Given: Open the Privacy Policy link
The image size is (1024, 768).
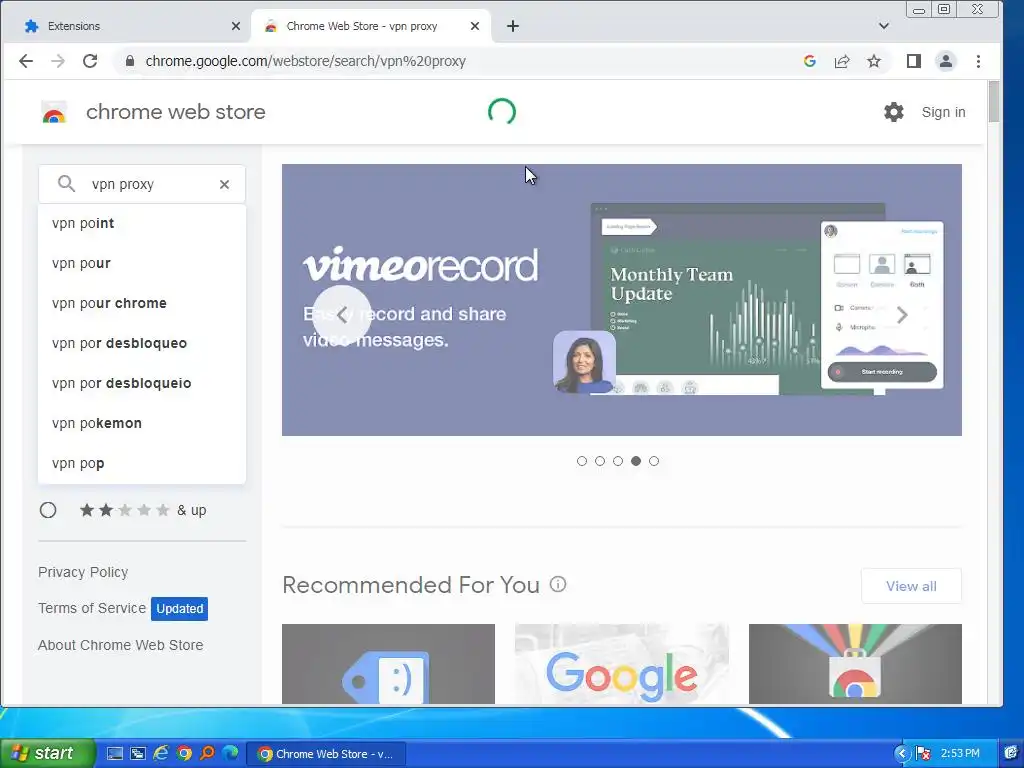Looking at the screenshot, I should coord(83,572).
